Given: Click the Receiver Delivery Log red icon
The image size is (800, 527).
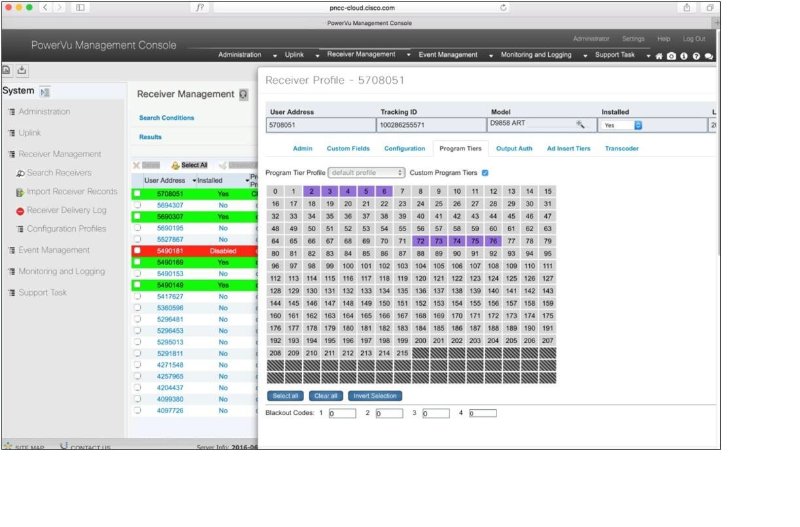Looking at the screenshot, I should coord(20,211).
